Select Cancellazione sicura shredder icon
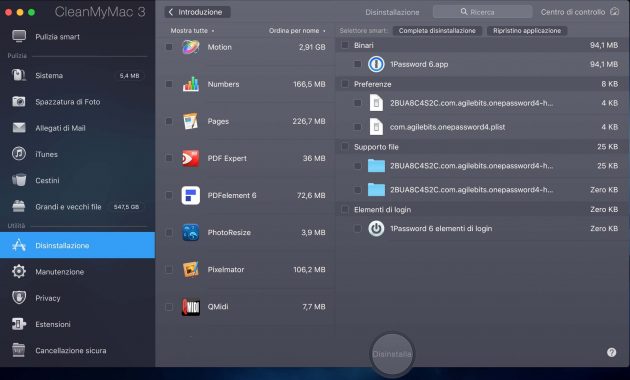 tap(19, 350)
